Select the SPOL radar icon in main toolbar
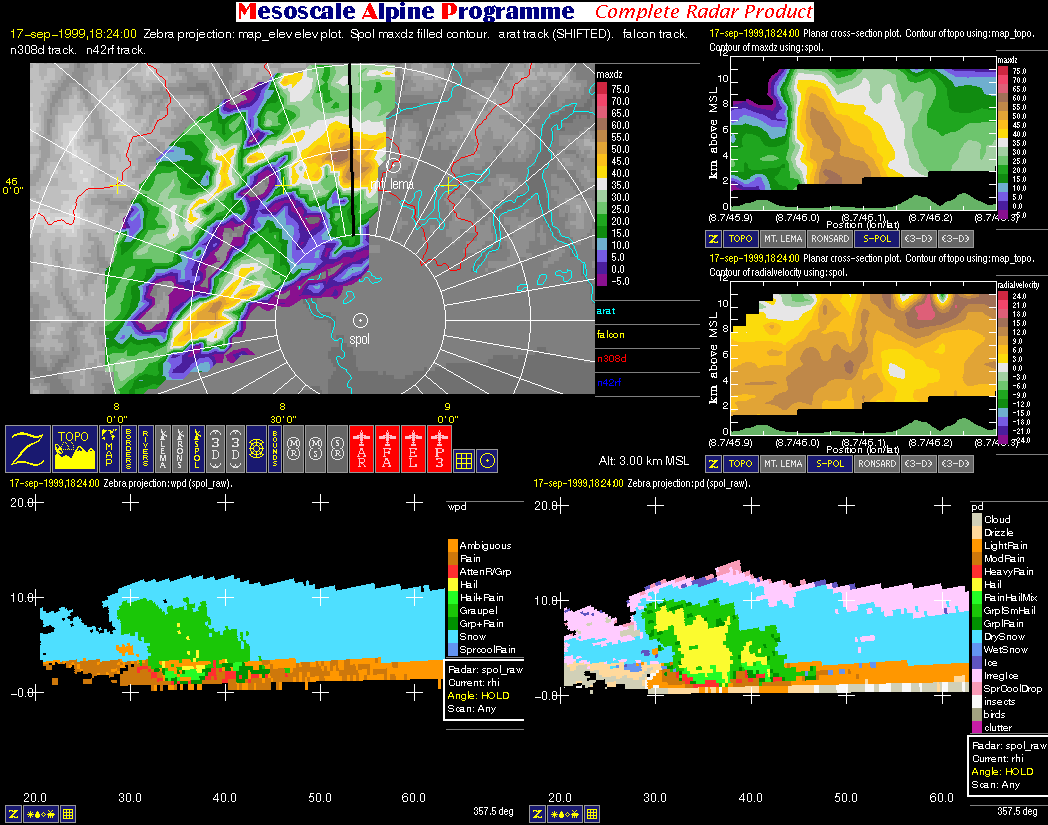This screenshot has width=1048, height=825. [x=196, y=449]
